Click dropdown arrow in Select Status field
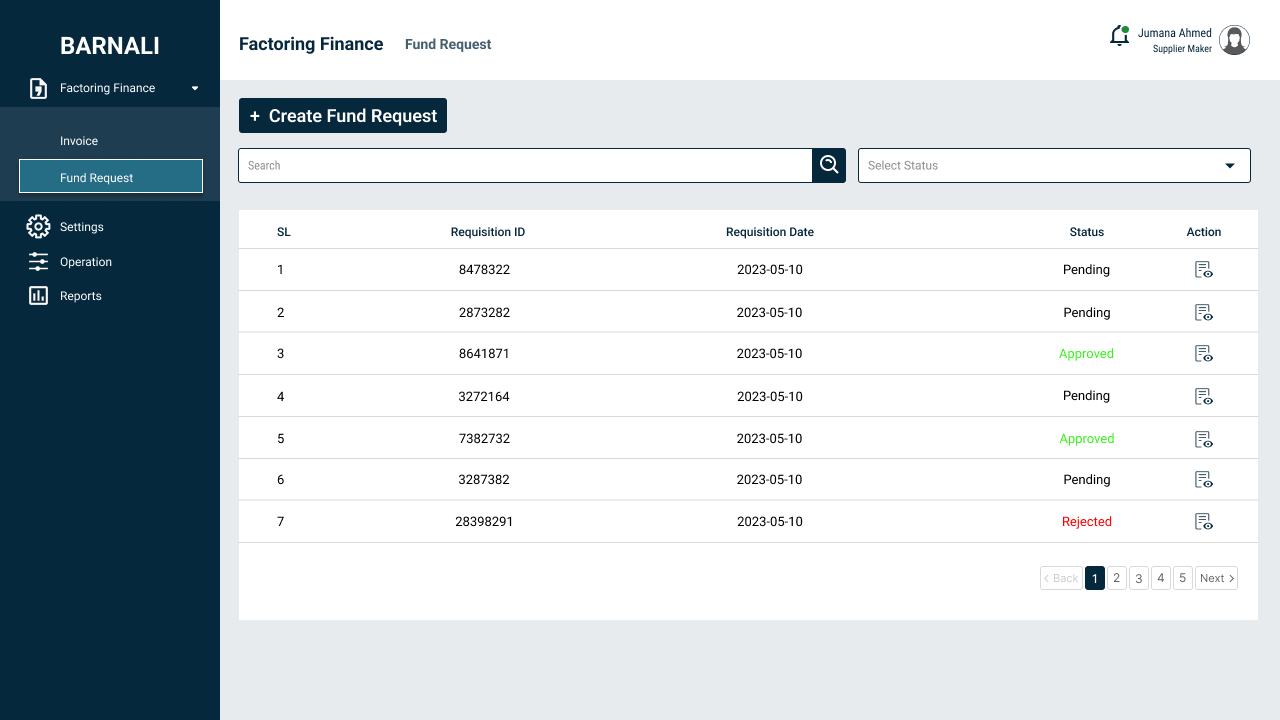Screen dimensions: 1280x720 pyautogui.click(x=1230, y=166)
